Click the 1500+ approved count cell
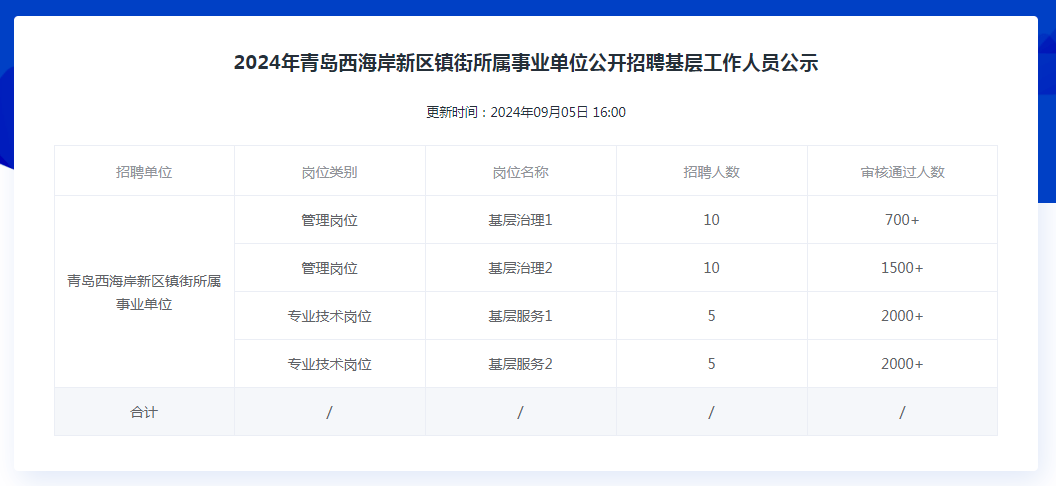 pyautogui.click(x=902, y=268)
